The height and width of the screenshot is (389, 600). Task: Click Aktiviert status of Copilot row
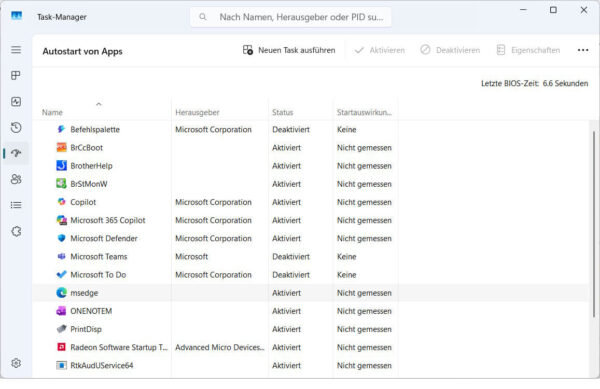(x=286, y=202)
